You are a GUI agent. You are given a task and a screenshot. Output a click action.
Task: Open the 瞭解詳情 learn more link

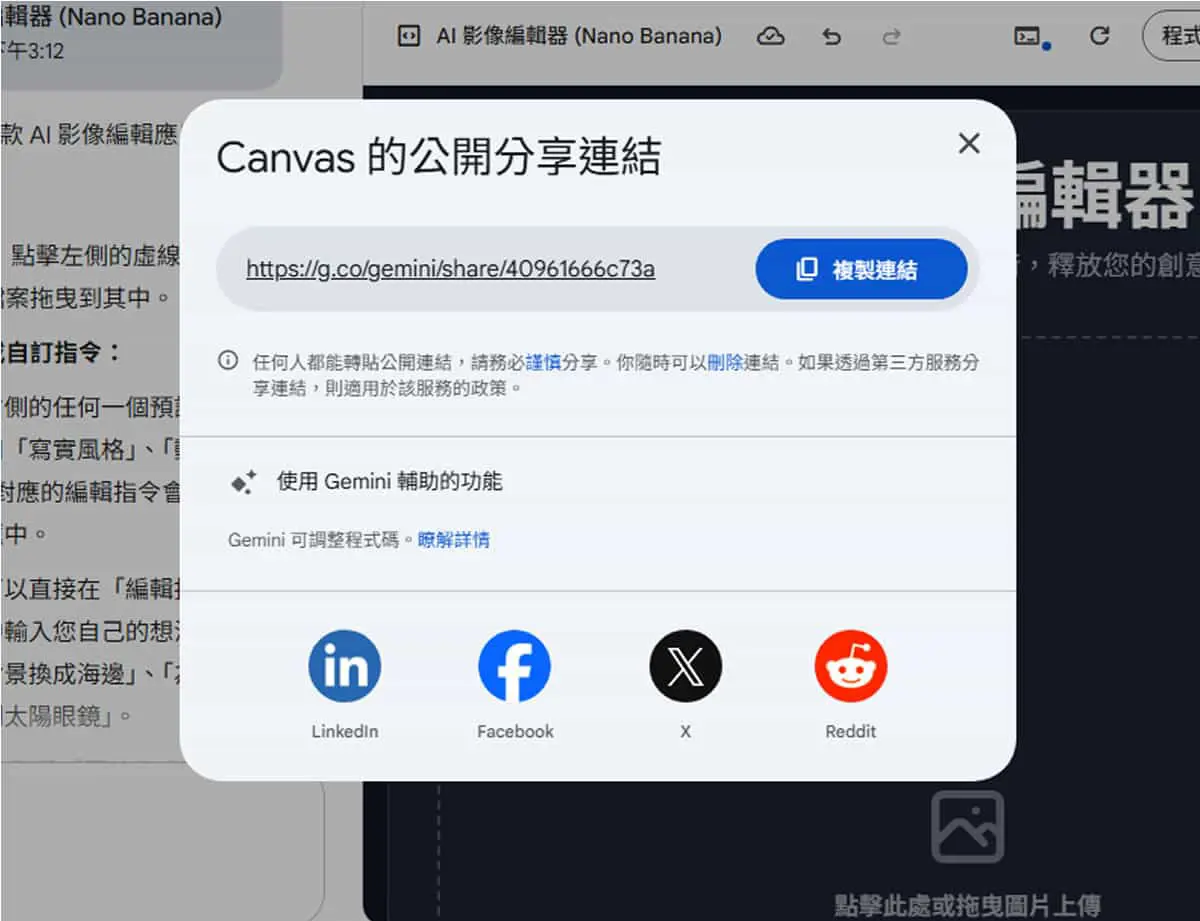453,541
